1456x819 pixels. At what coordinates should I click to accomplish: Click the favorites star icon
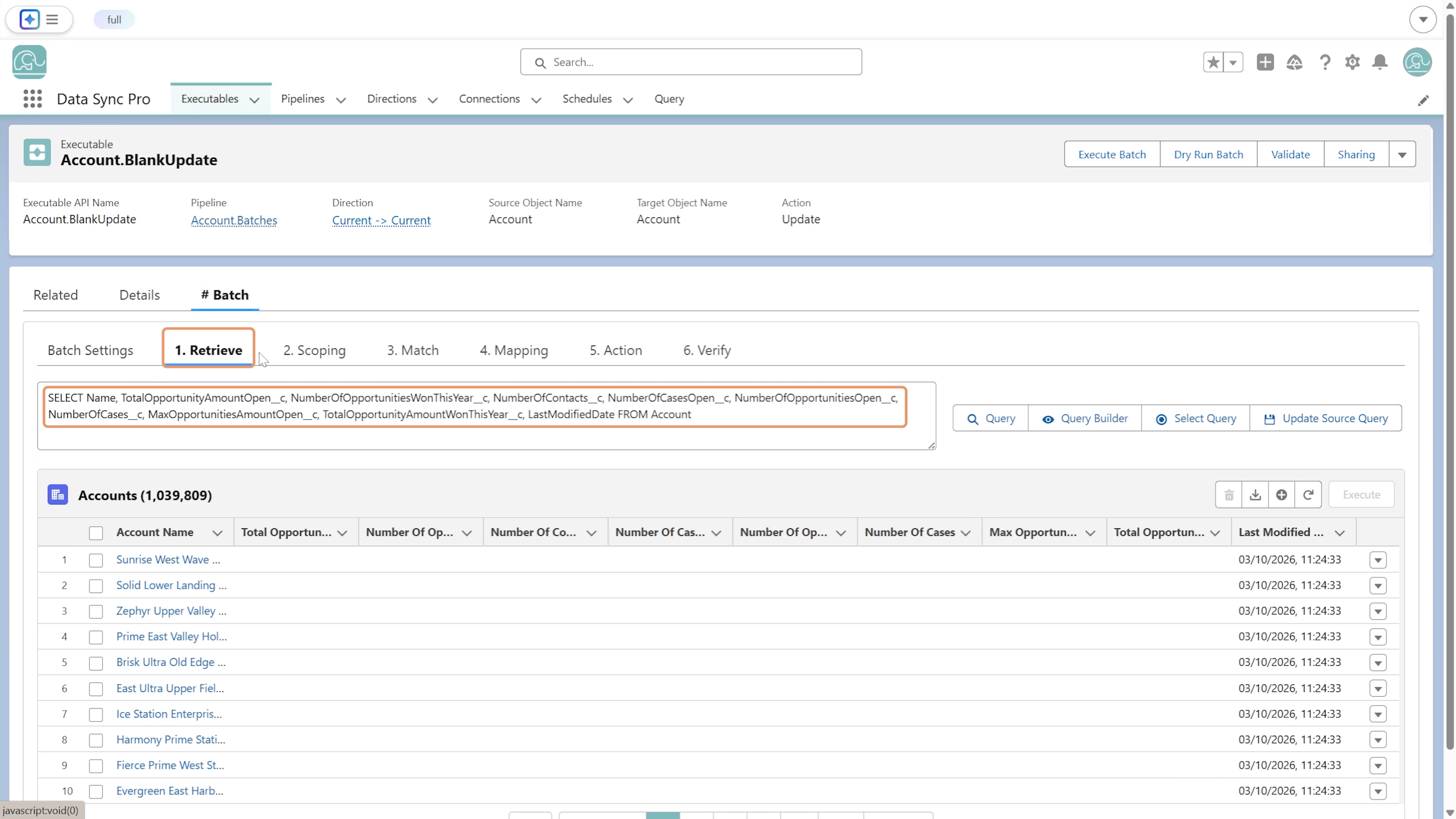coord(1213,62)
